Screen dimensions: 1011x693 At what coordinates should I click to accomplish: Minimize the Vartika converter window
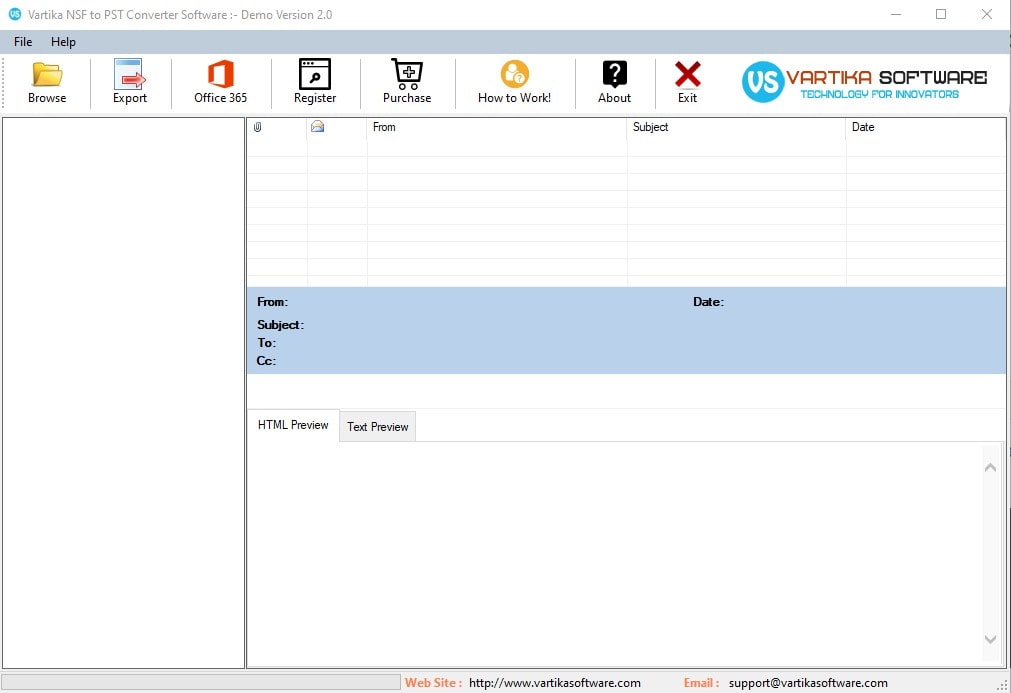(896, 14)
